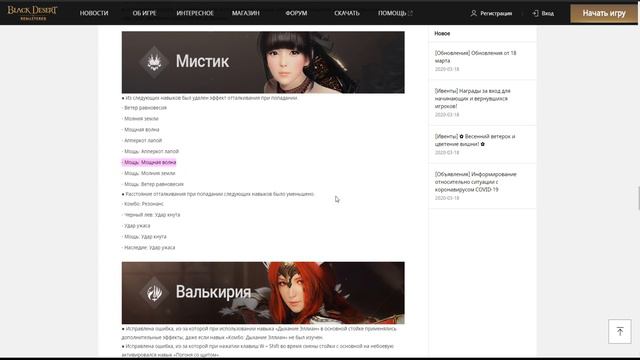640x360 pixels.
Task: Open the МАГАЗИН menu
Action: click(246, 13)
